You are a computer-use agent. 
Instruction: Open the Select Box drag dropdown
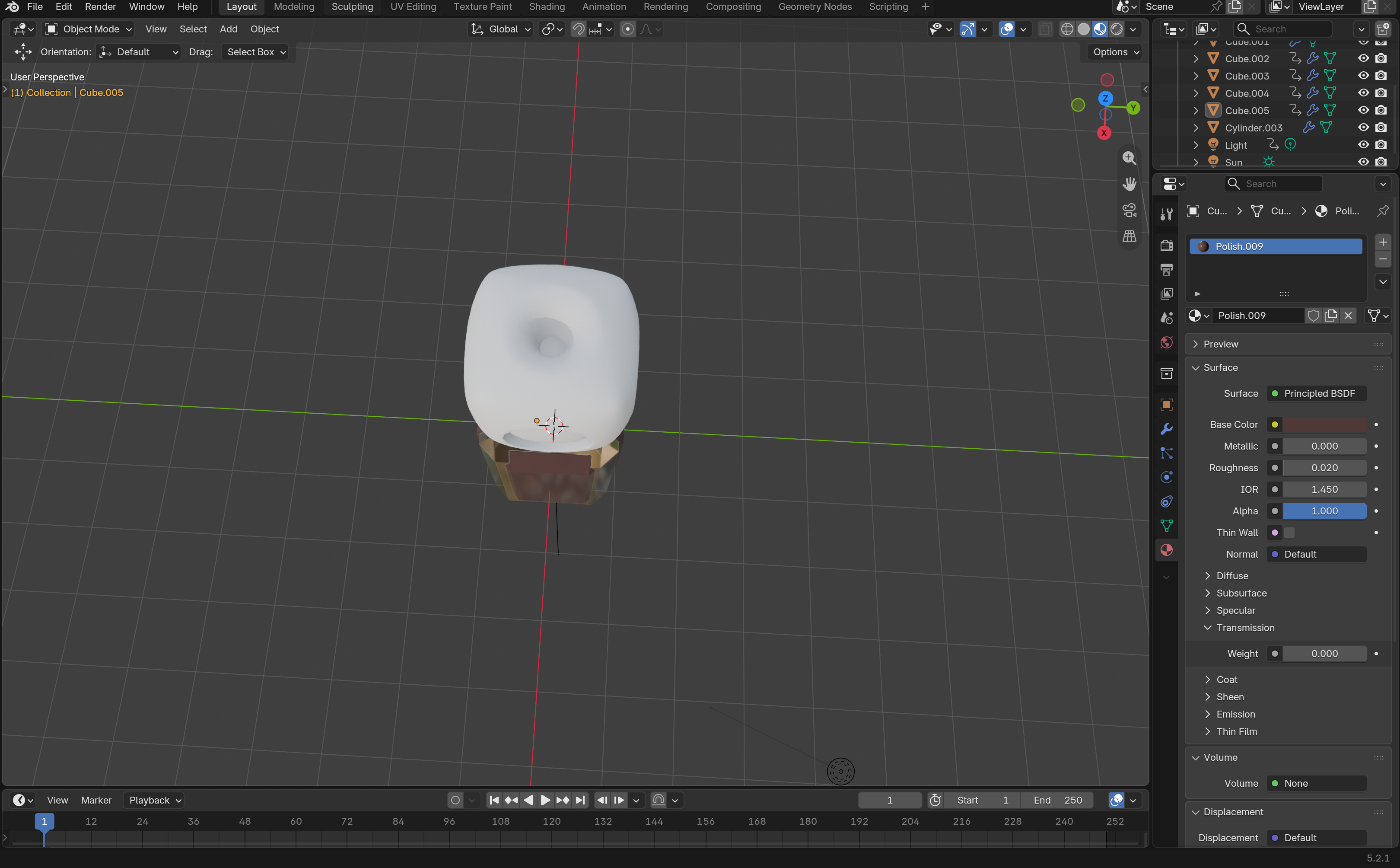255,52
